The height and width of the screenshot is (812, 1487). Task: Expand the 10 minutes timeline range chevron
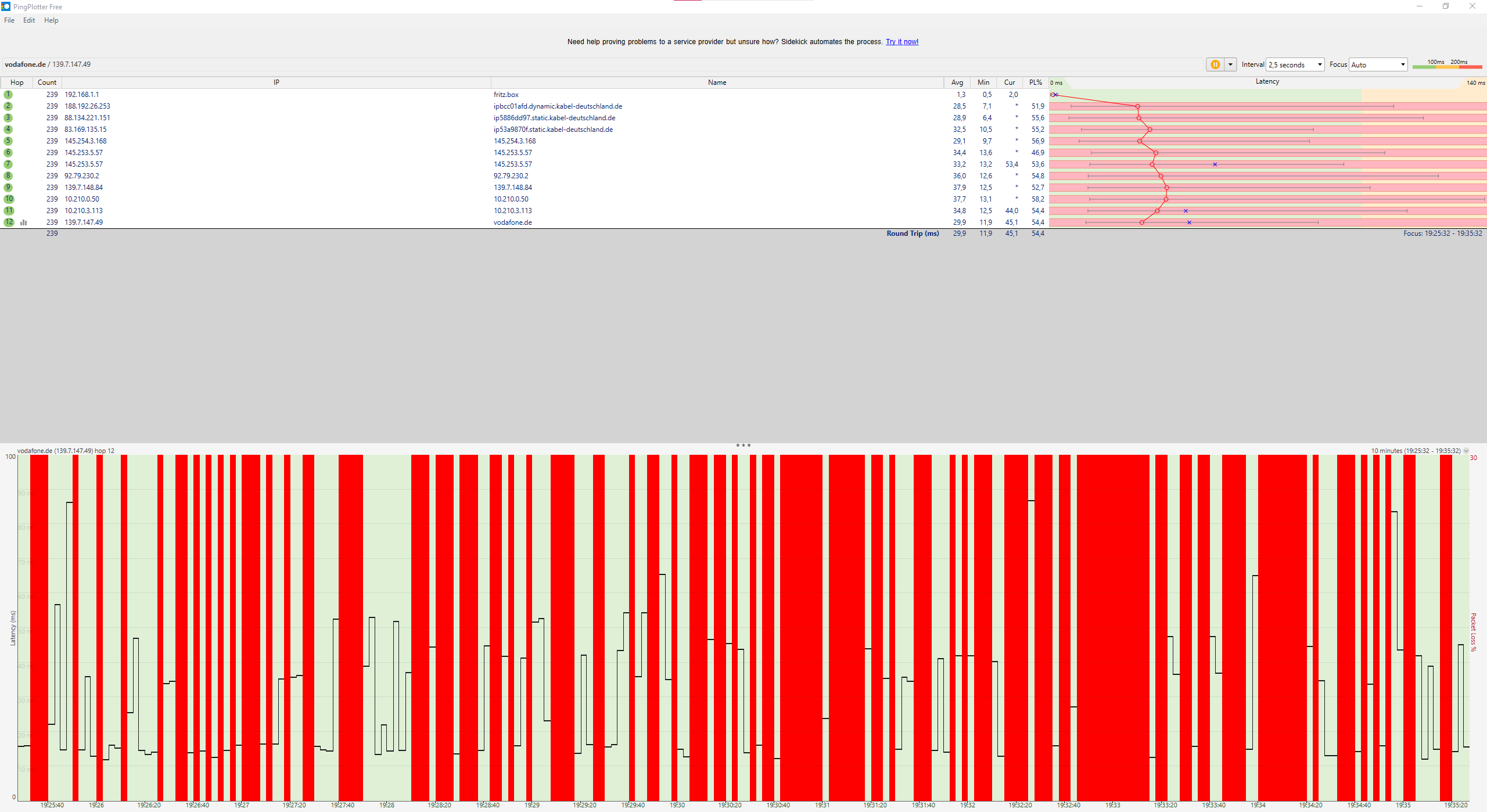1466,451
